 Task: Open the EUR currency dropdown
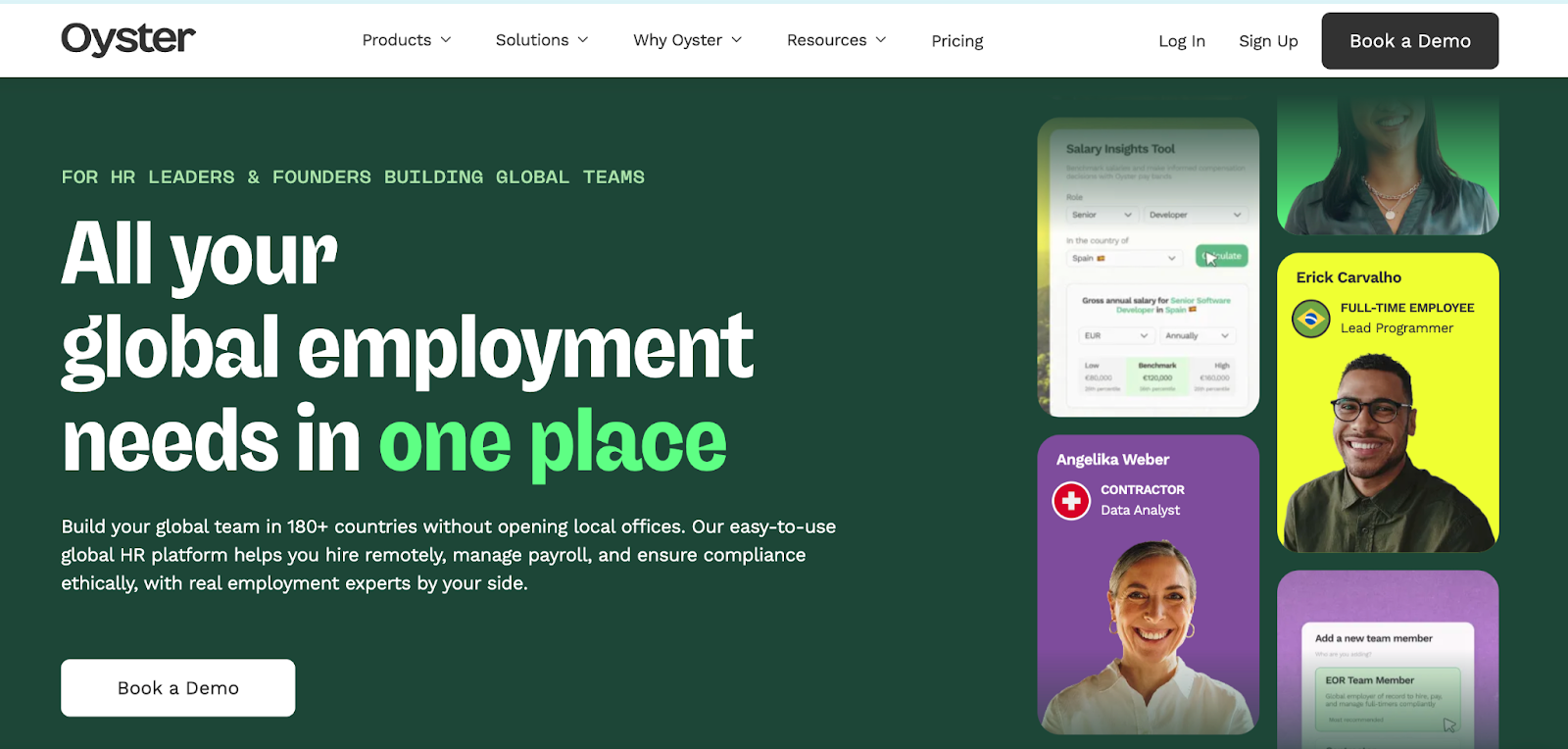[x=1115, y=335]
